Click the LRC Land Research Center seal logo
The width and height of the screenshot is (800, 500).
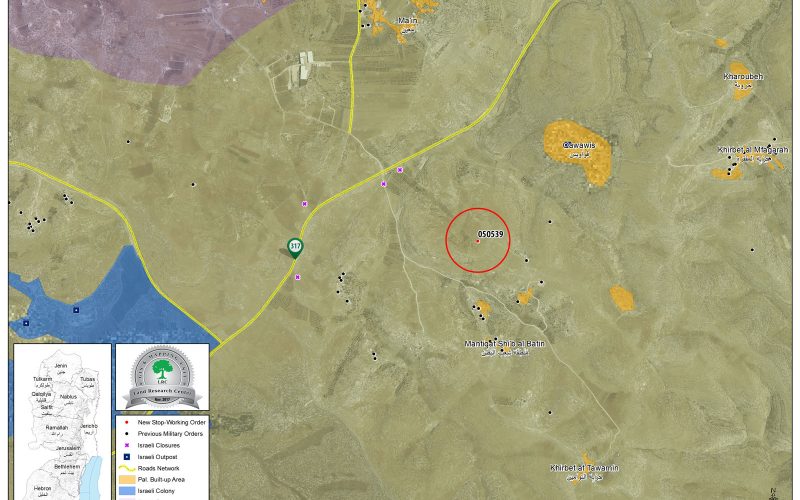tap(162, 377)
